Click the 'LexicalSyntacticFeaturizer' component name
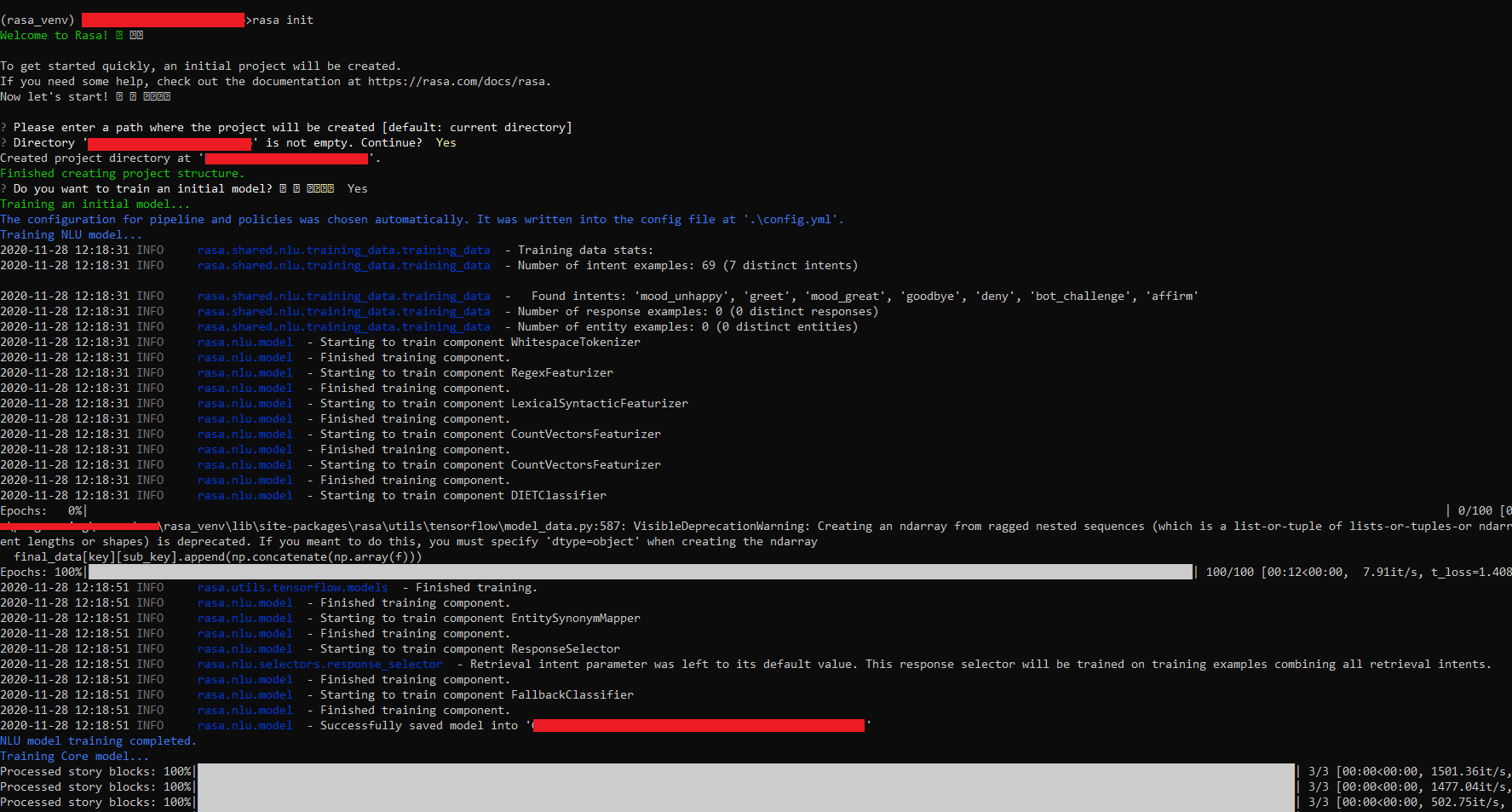Image resolution: width=1512 pixels, height=812 pixels. coord(599,404)
